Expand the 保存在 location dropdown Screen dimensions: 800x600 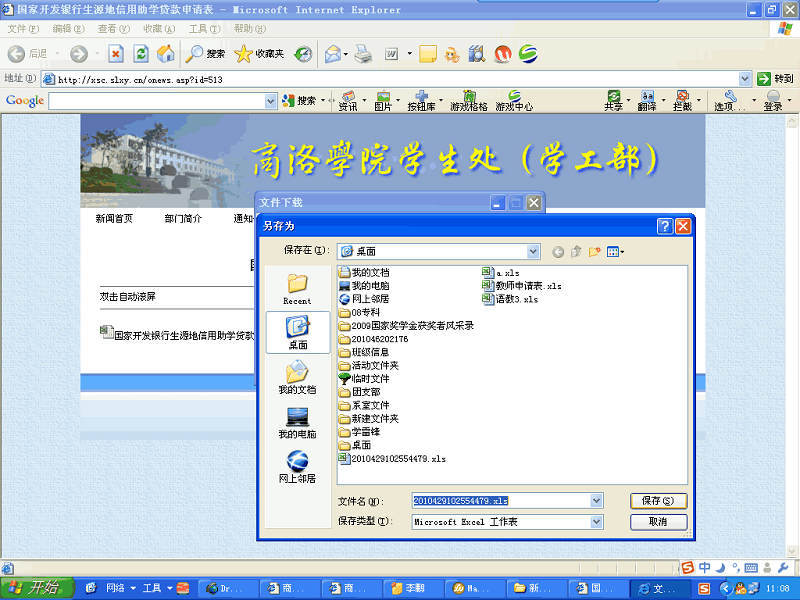click(x=533, y=251)
